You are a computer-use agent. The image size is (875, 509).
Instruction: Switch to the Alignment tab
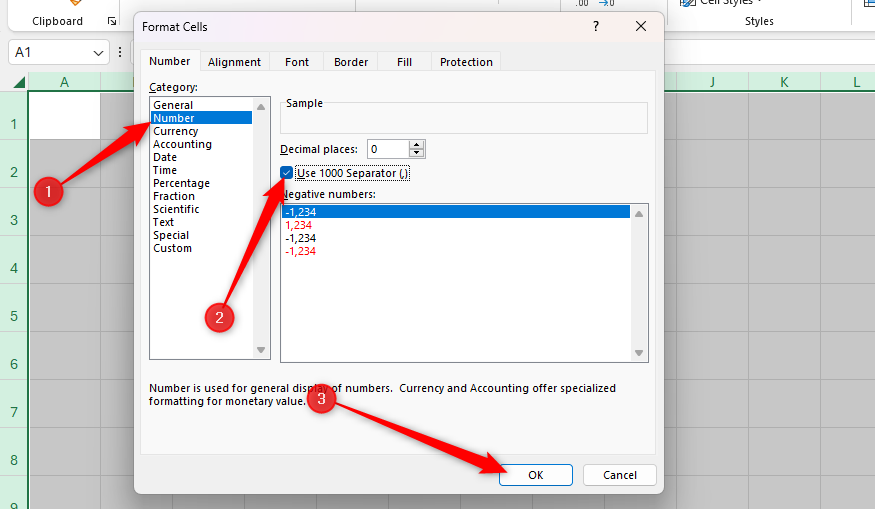point(234,62)
